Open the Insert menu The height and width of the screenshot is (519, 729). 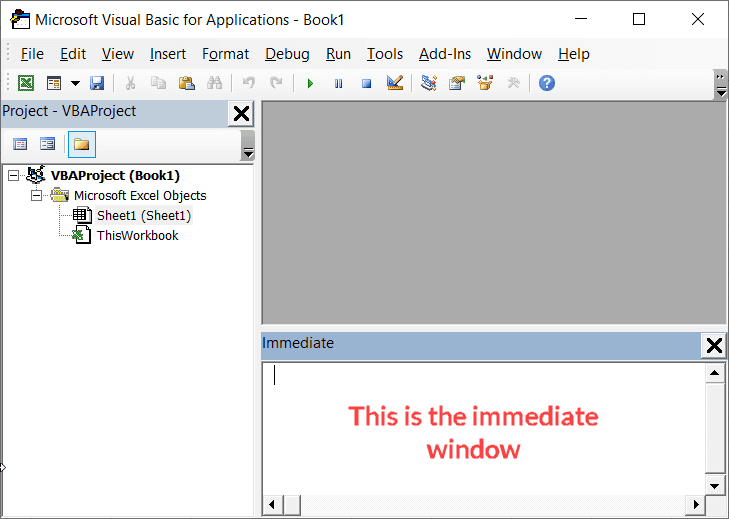click(x=168, y=54)
